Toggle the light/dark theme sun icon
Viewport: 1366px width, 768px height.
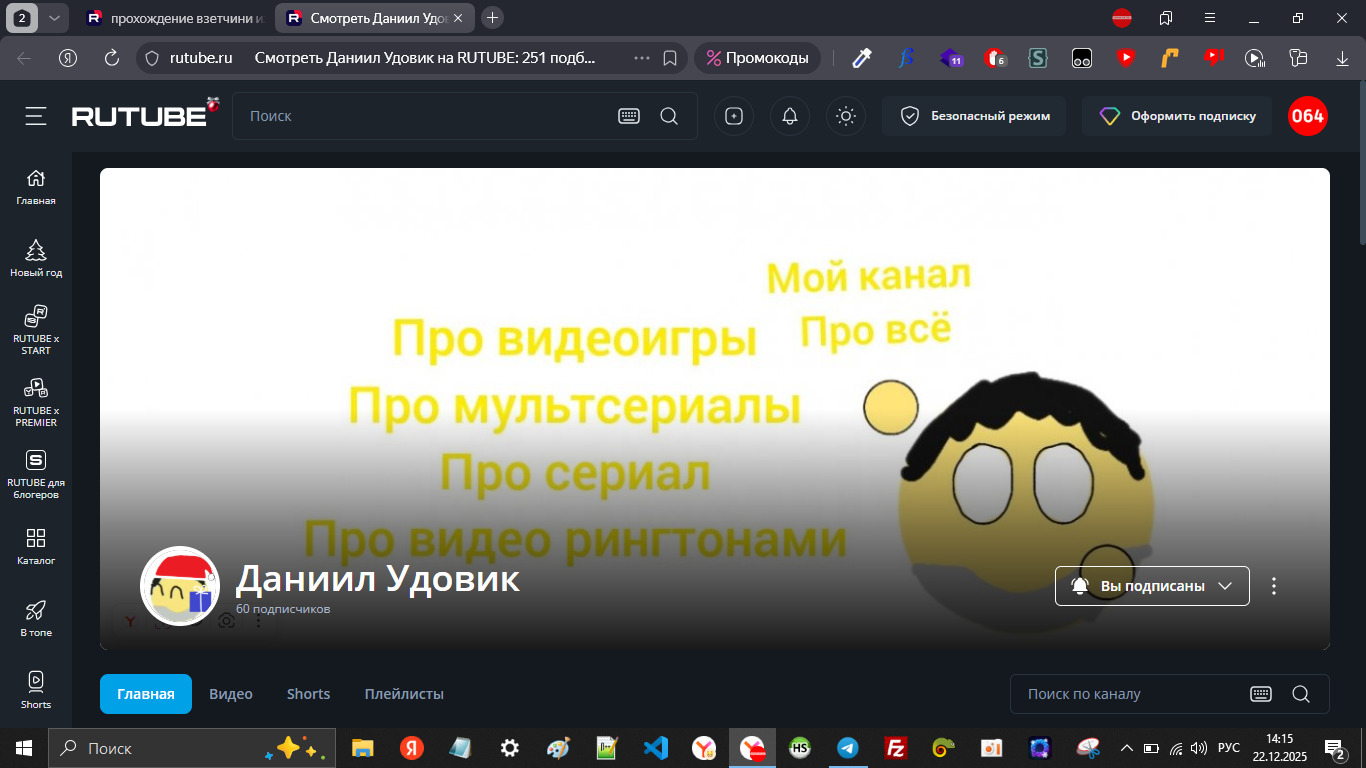click(846, 116)
